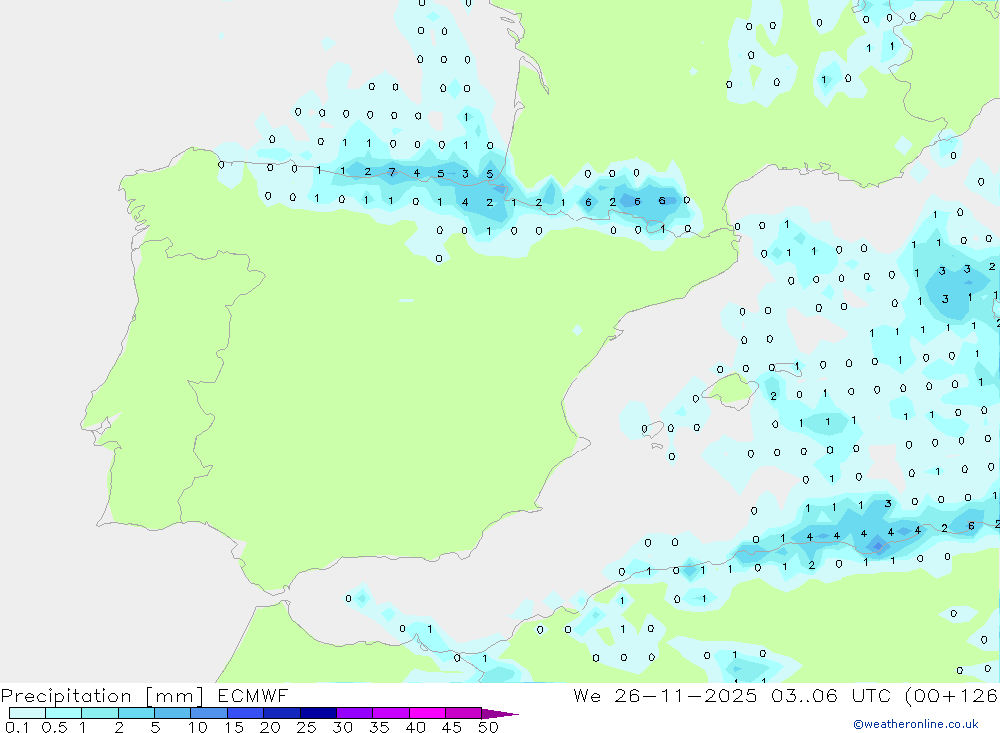The image size is (1000, 733).
Task: Select the 1–2 mm legend color swatch
Action: 100,713
